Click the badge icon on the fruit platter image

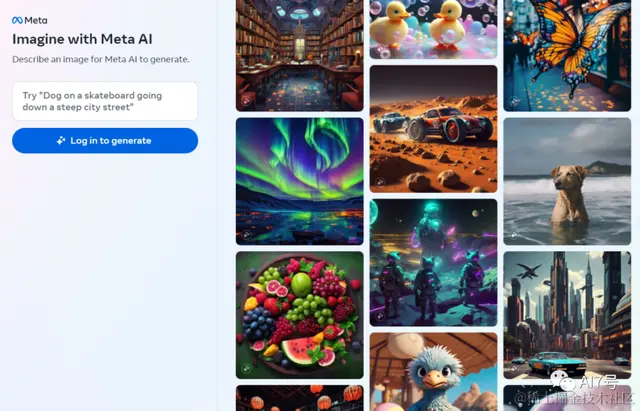tap(246, 369)
